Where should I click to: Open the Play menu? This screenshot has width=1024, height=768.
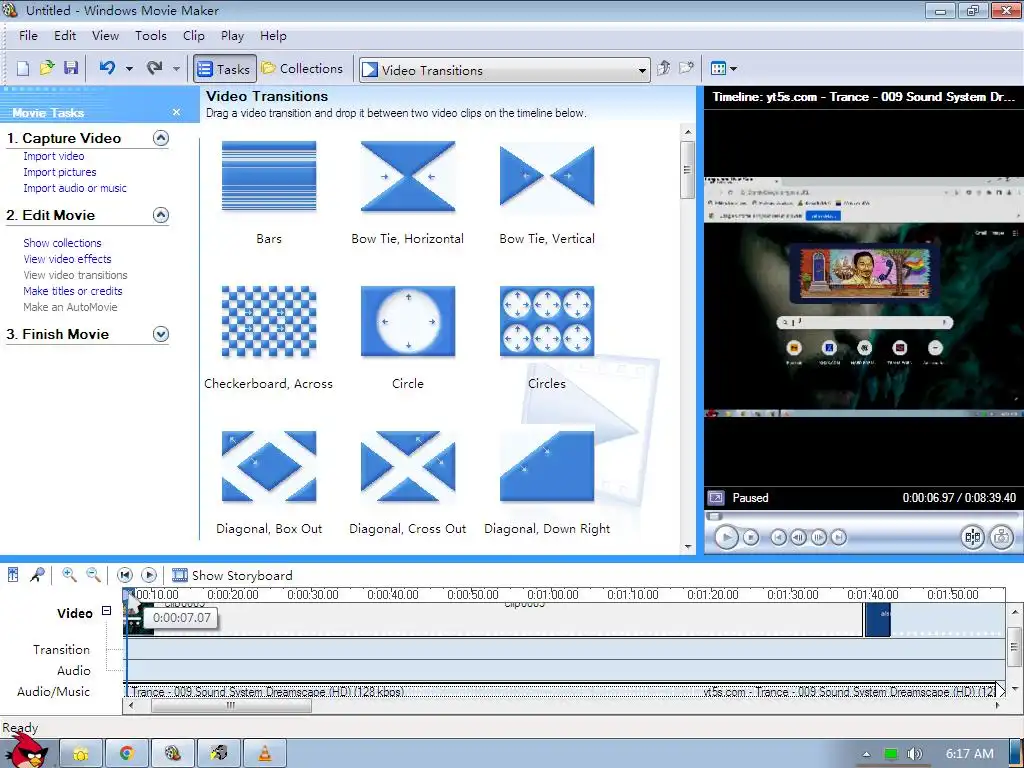pos(232,36)
